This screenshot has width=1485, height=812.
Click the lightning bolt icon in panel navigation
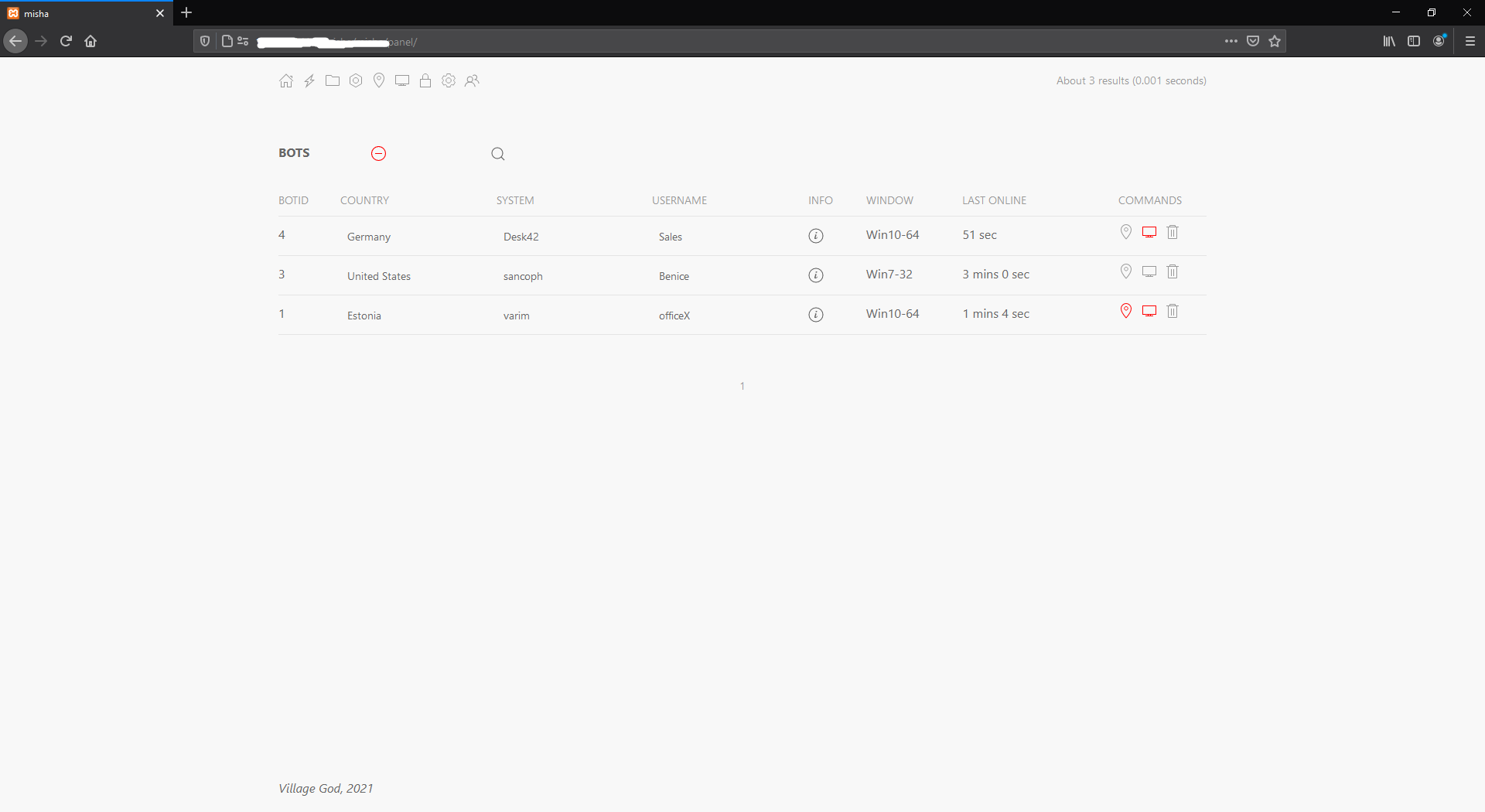pos(309,80)
